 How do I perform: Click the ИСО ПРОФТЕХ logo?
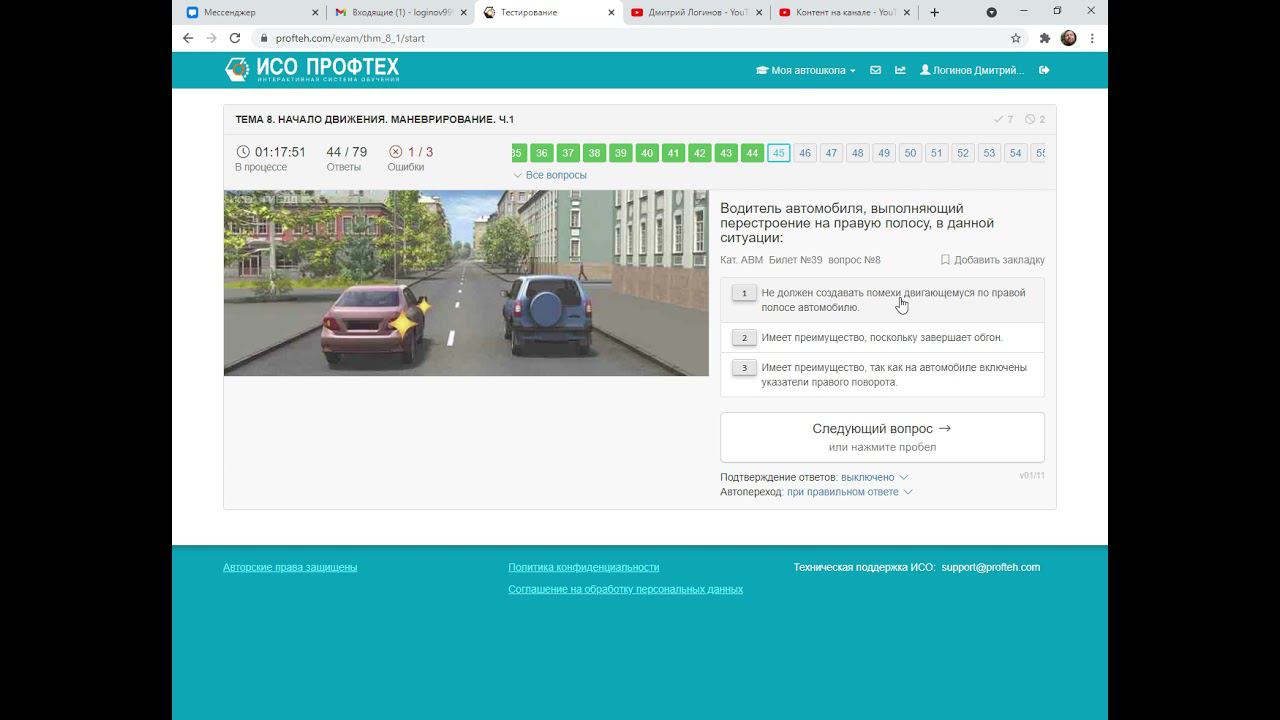[312, 69]
